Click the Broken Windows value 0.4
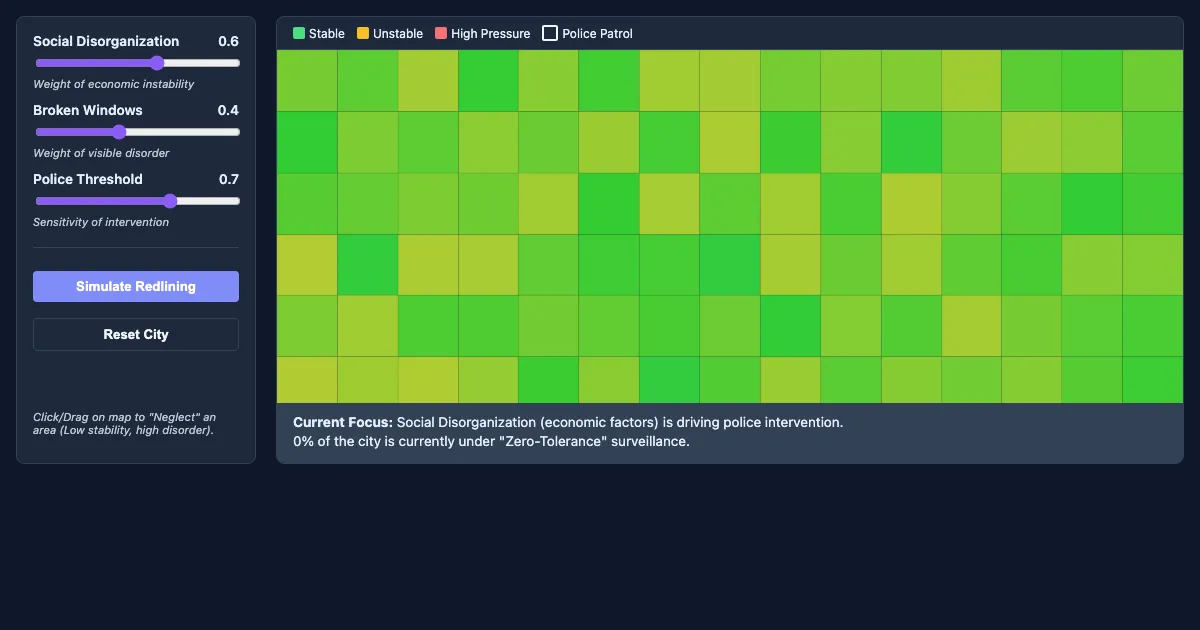This screenshot has width=1200, height=630. (228, 110)
